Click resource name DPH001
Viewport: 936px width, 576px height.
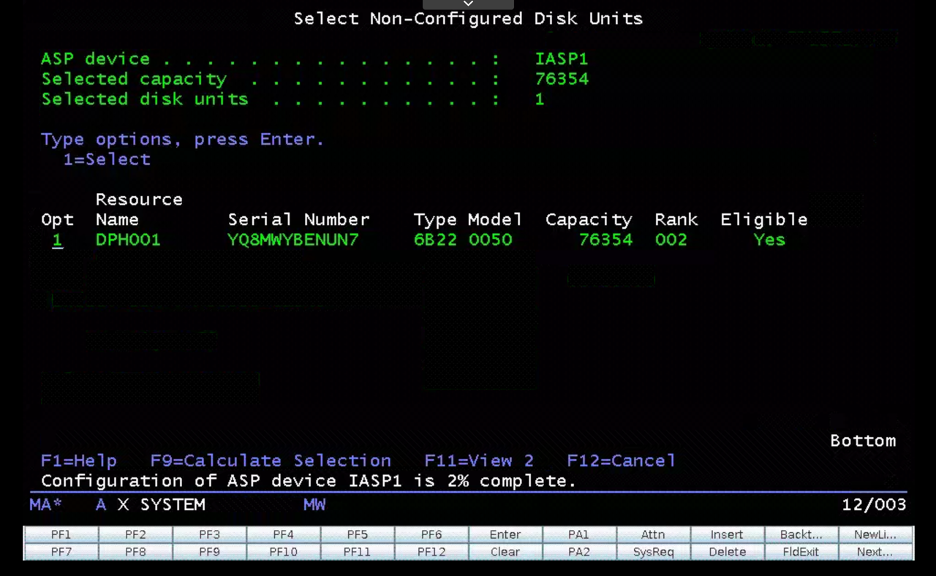128,240
